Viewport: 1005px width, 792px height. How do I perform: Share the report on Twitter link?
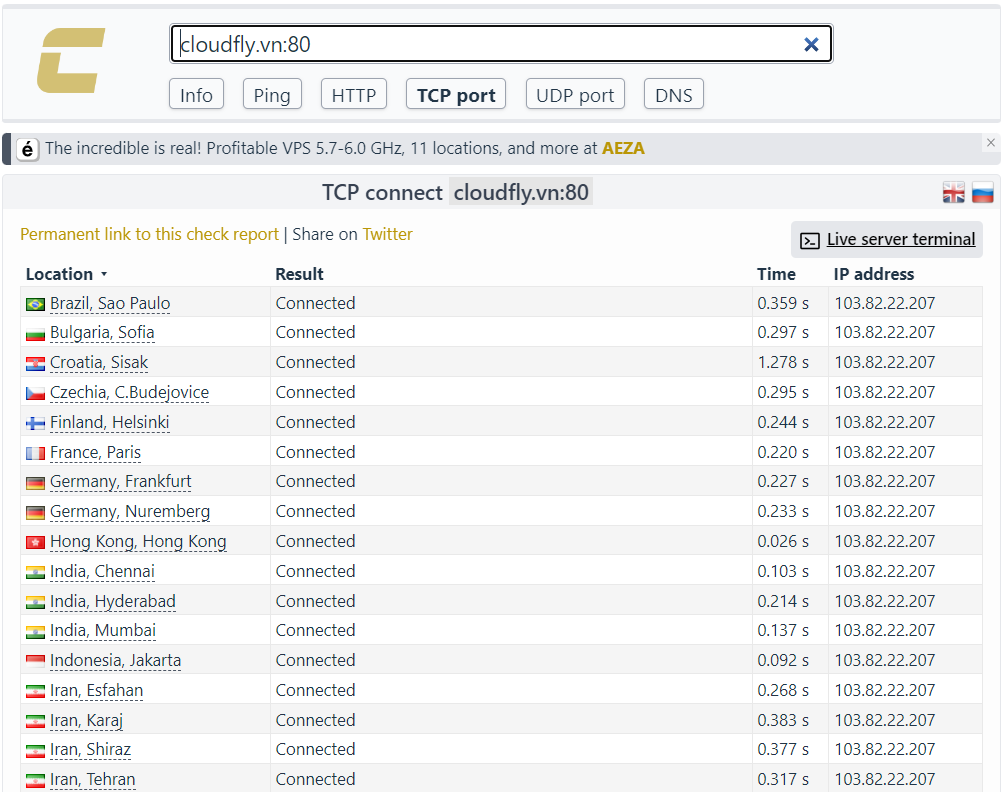click(387, 235)
